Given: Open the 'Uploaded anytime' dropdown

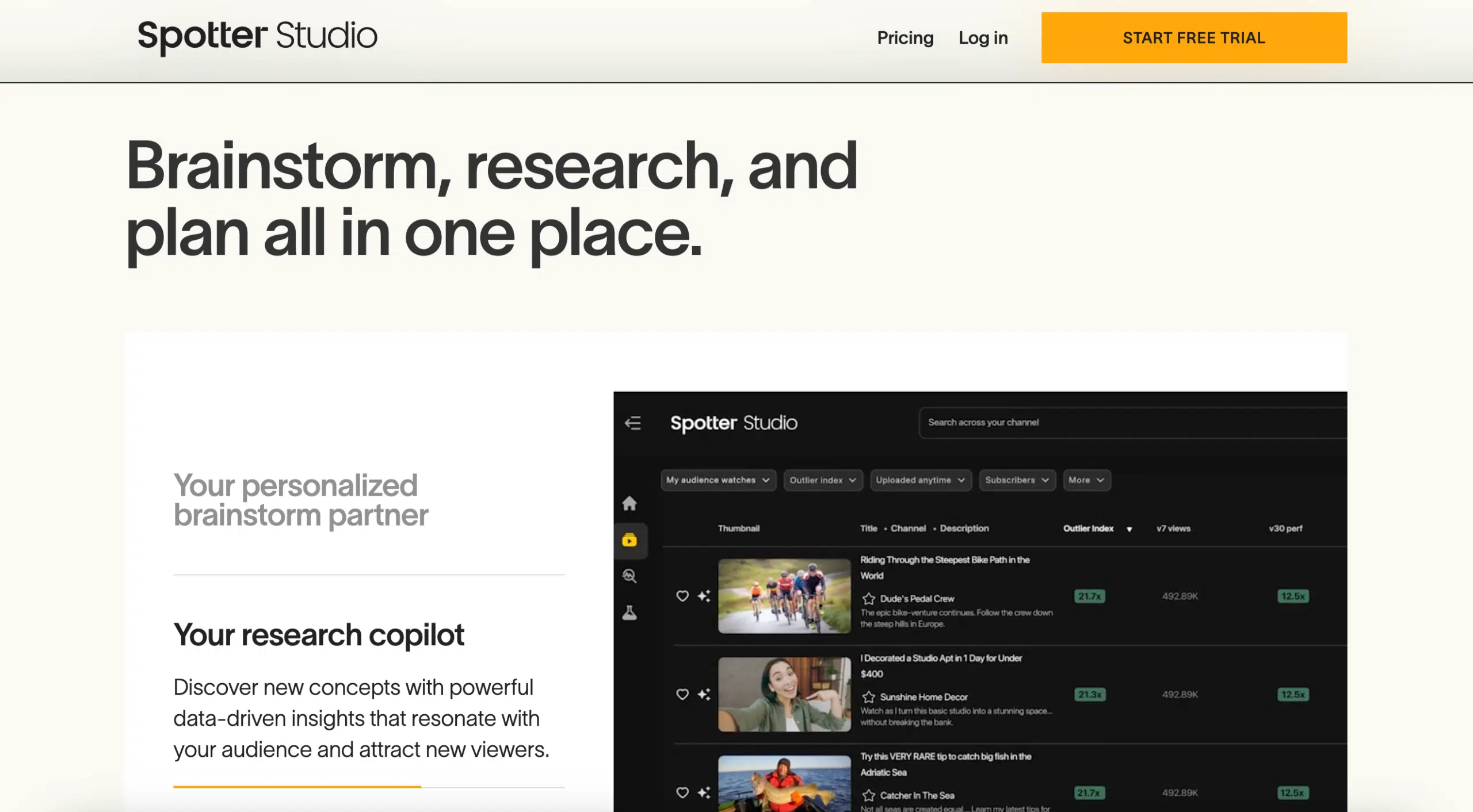Looking at the screenshot, I should 921,480.
